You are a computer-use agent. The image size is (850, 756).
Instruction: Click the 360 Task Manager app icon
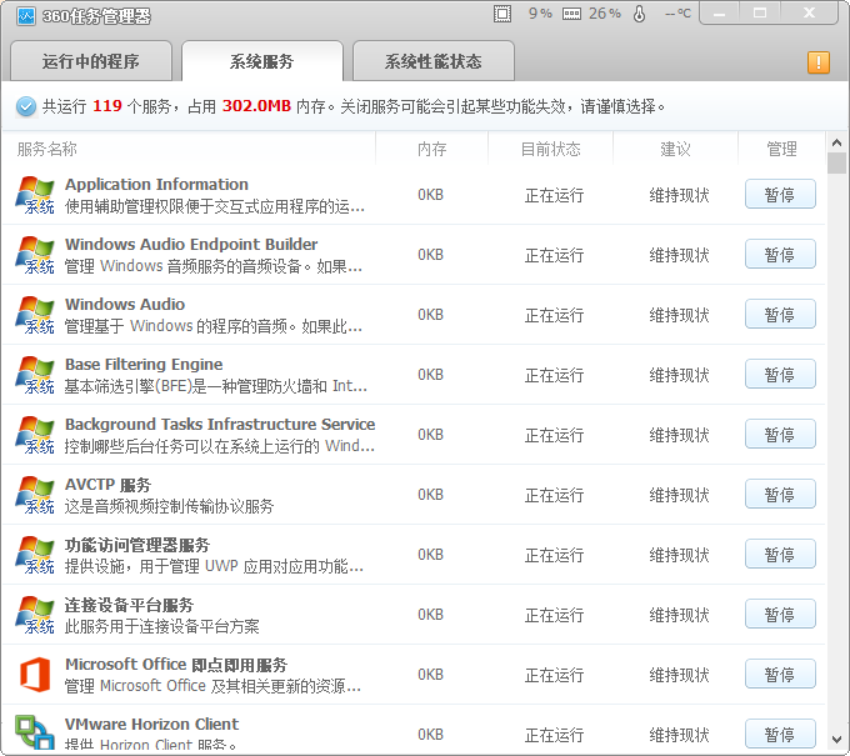(26, 15)
